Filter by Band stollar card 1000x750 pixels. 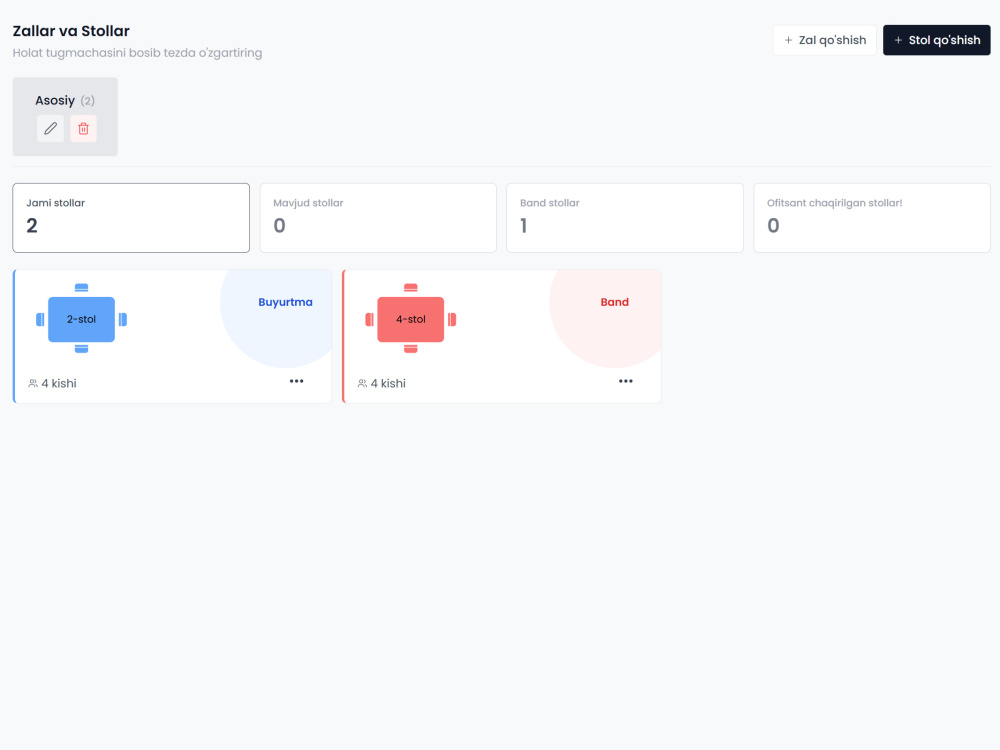(x=625, y=218)
